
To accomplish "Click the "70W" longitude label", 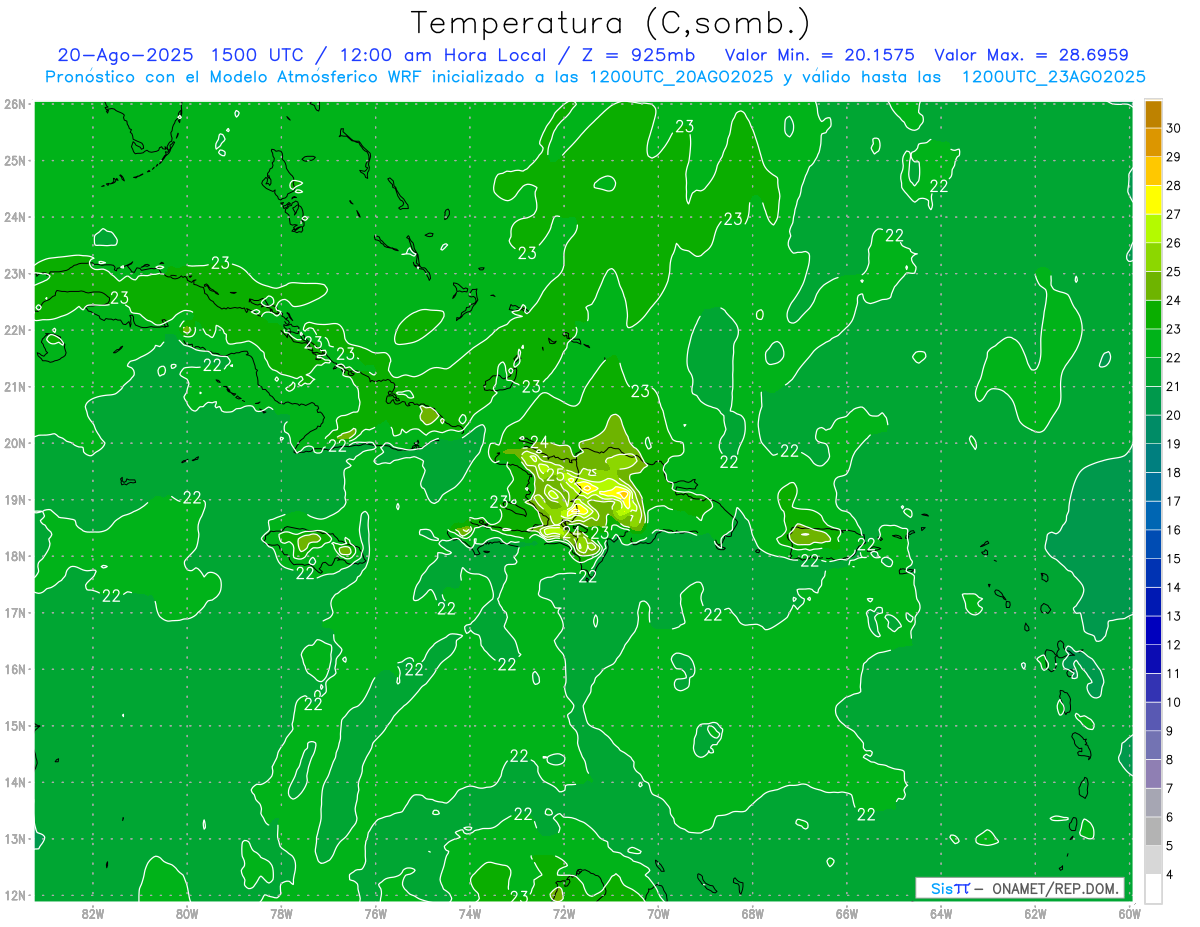I will click(x=658, y=913).
